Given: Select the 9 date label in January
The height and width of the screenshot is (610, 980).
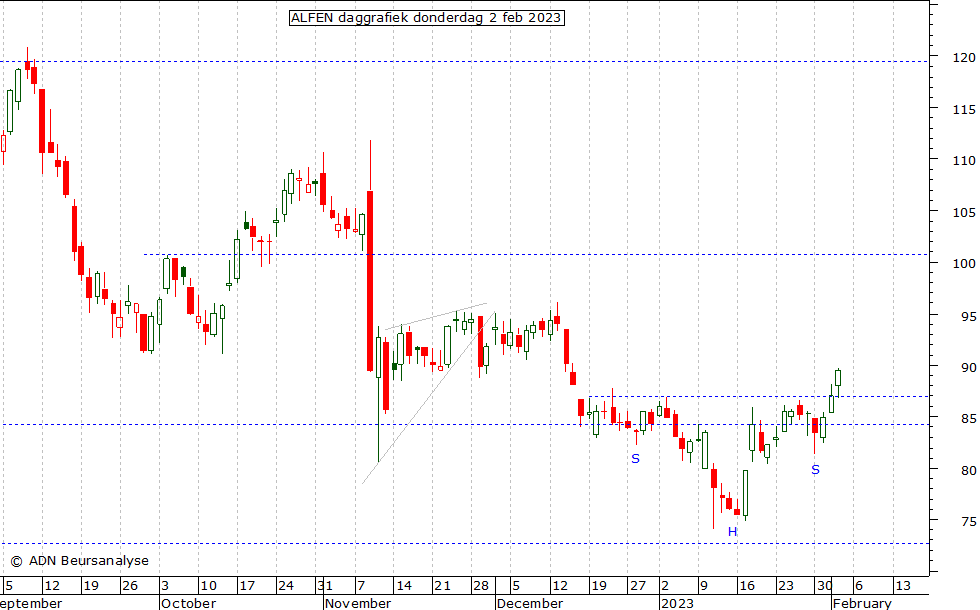Looking at the screenshot, I should click(704, 586).
